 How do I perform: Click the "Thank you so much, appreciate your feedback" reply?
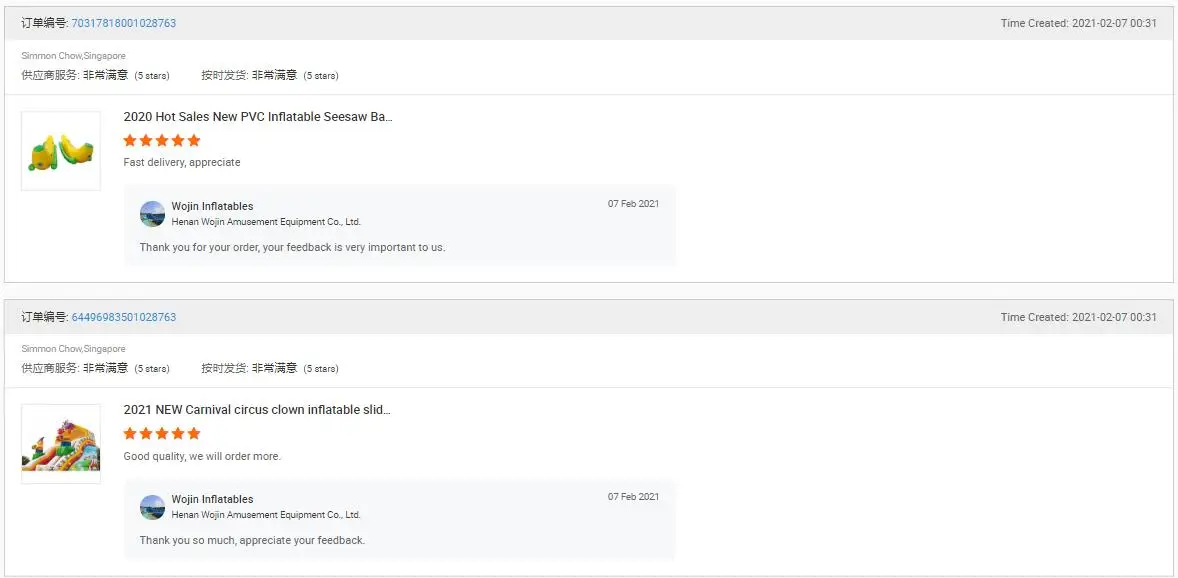coord(252,540)
